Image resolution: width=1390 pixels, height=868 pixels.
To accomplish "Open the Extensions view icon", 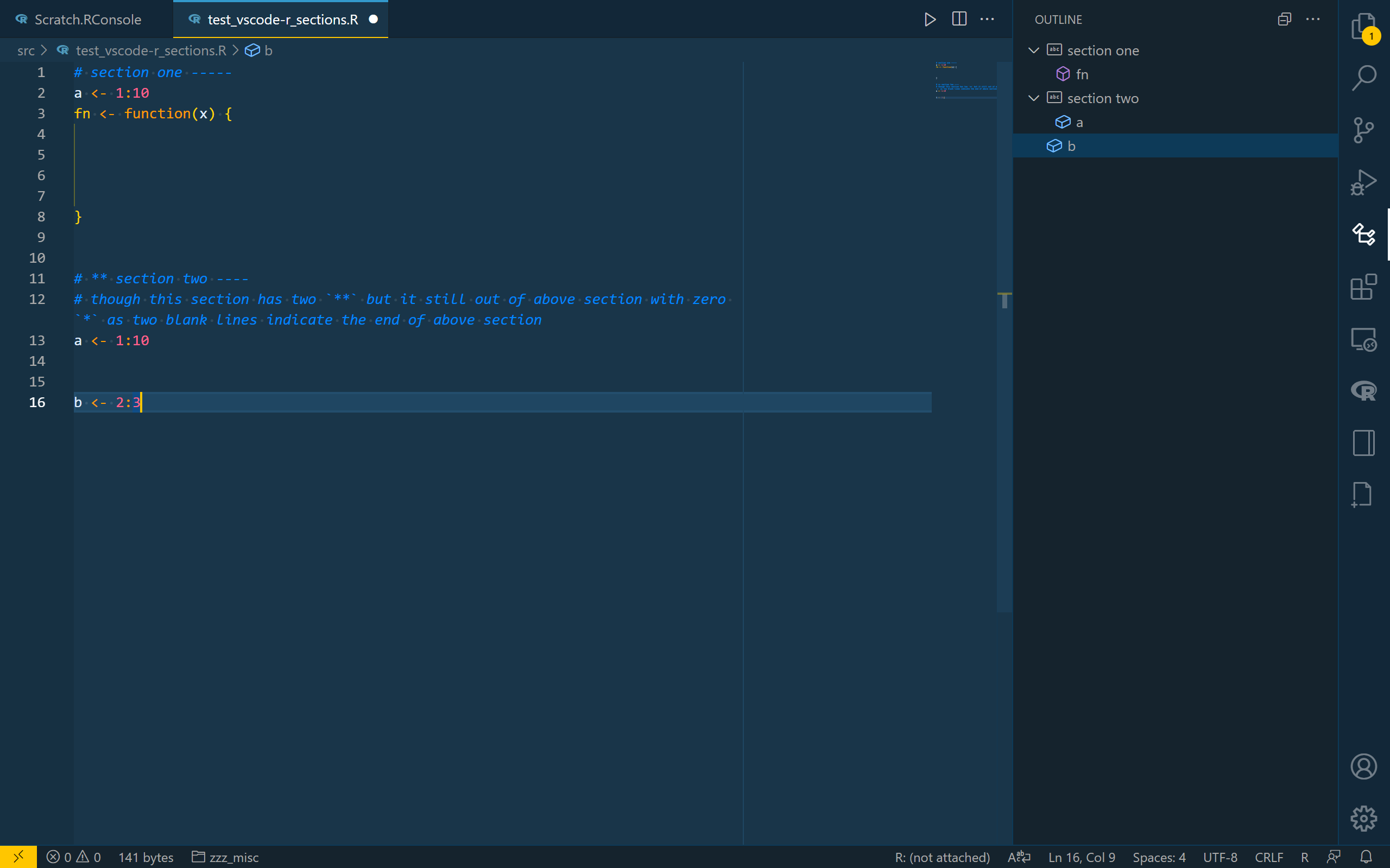I will (x=1363, y=287).
